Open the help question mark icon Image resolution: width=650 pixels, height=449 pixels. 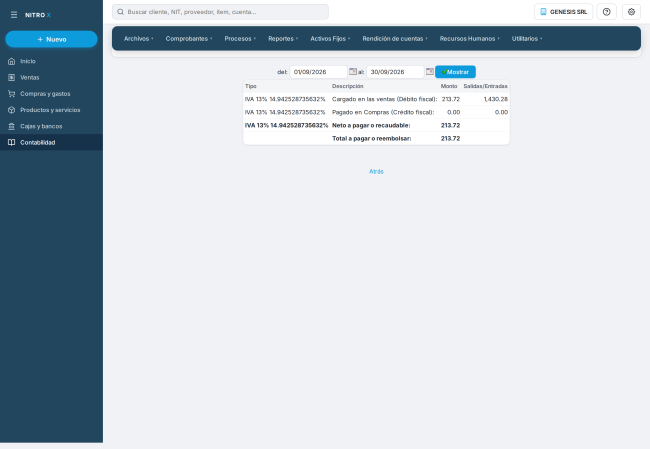pyautogui.click(x=606, y=12)
